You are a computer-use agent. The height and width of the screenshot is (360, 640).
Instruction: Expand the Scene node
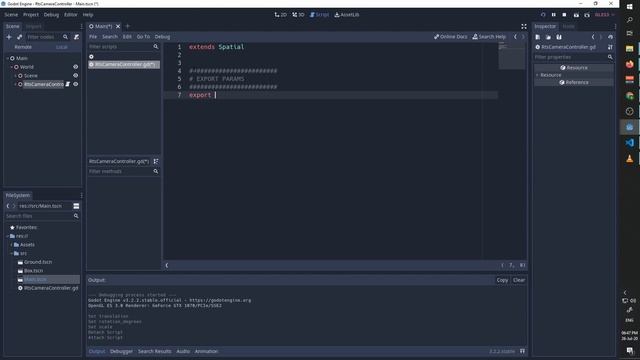[16, 76]
